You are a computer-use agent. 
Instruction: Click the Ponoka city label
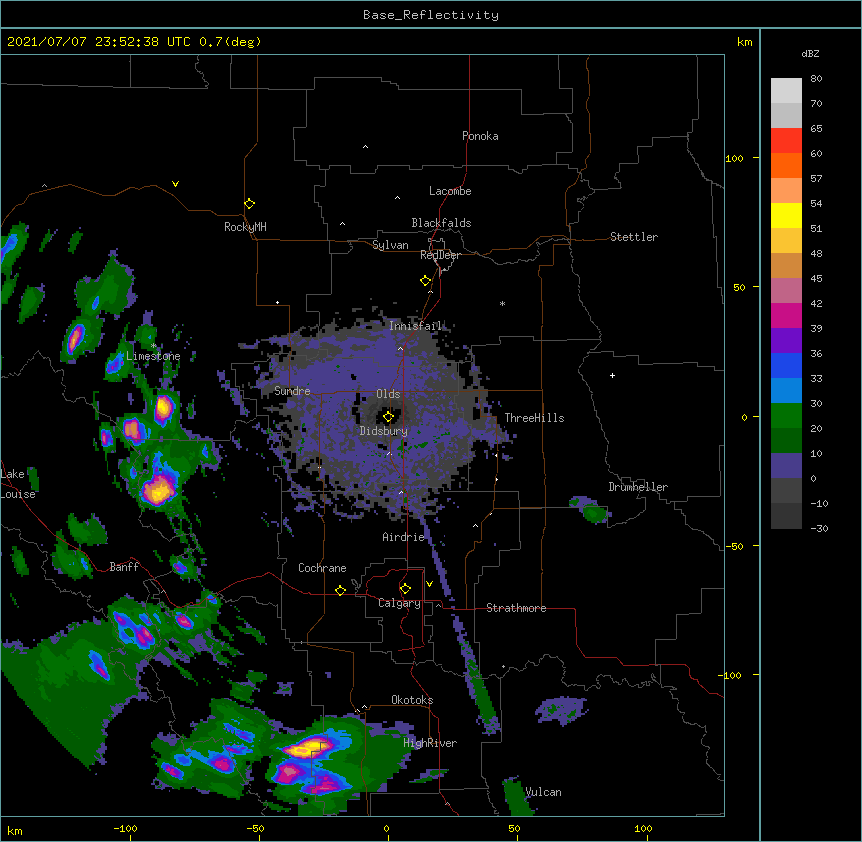(480, 136)
